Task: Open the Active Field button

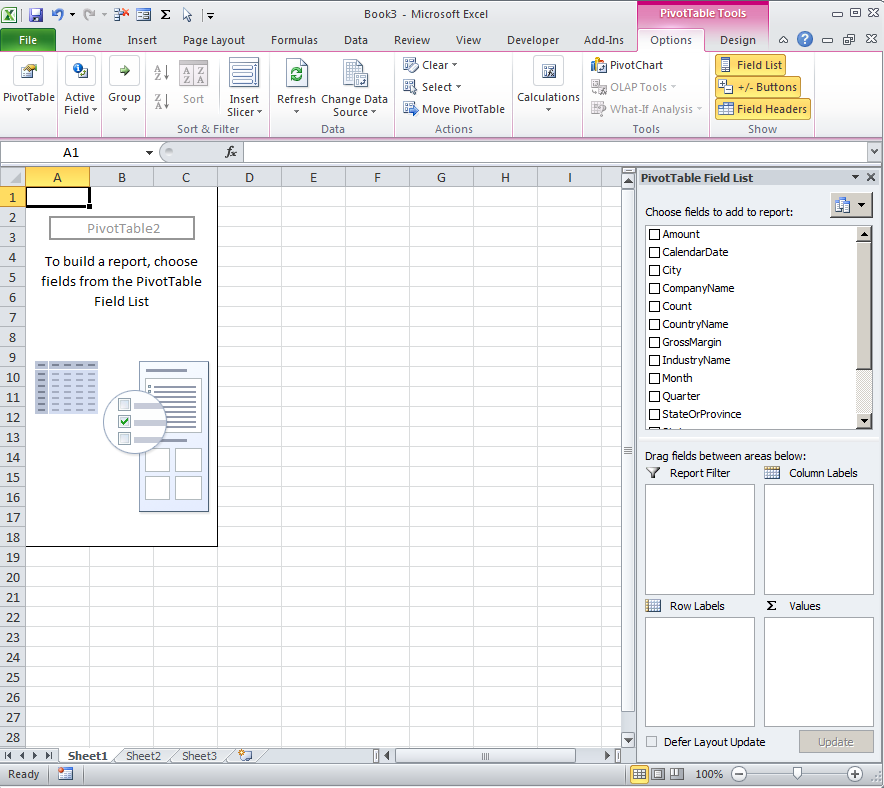Action: (x=80, y=85)
